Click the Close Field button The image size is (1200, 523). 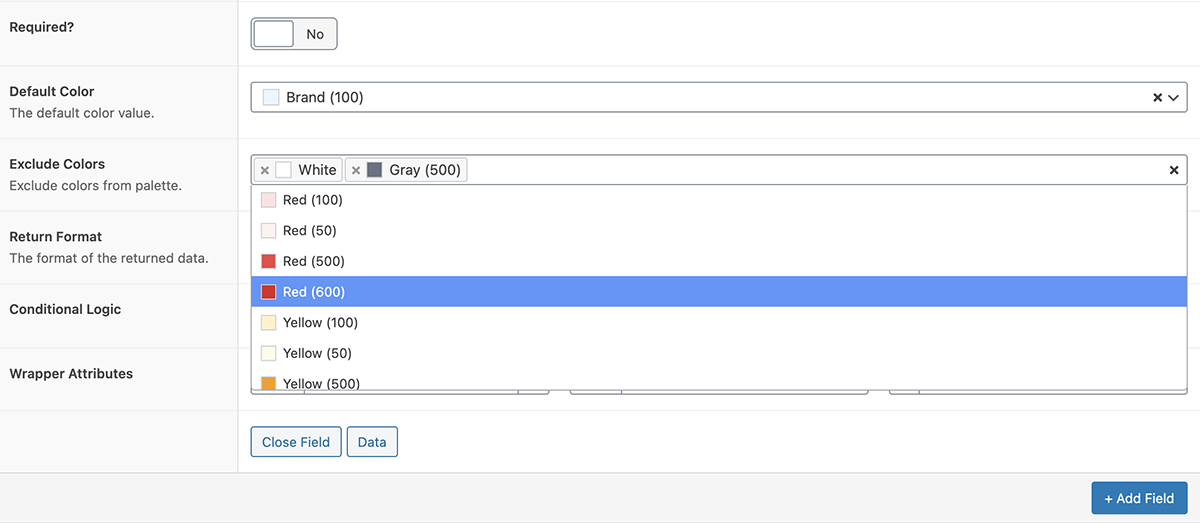(296, 442)
